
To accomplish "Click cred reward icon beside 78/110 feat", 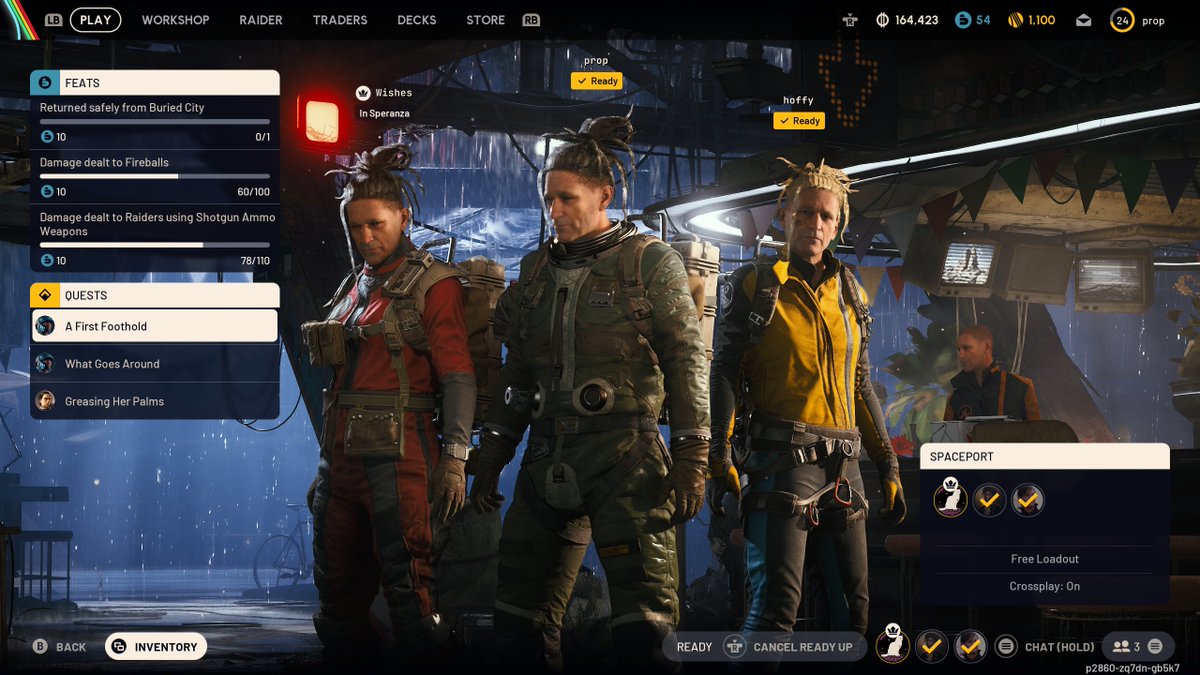I will [46, 261].
